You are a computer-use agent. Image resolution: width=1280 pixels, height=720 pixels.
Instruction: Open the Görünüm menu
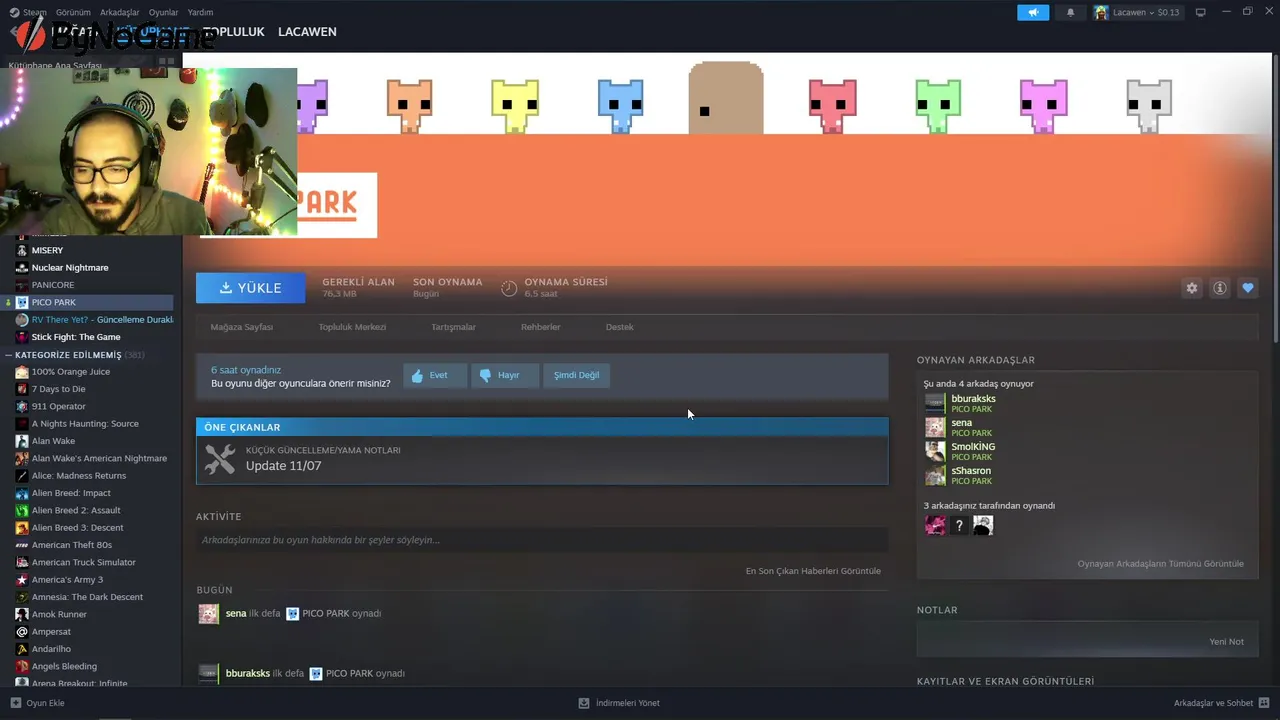click(73, 12)
